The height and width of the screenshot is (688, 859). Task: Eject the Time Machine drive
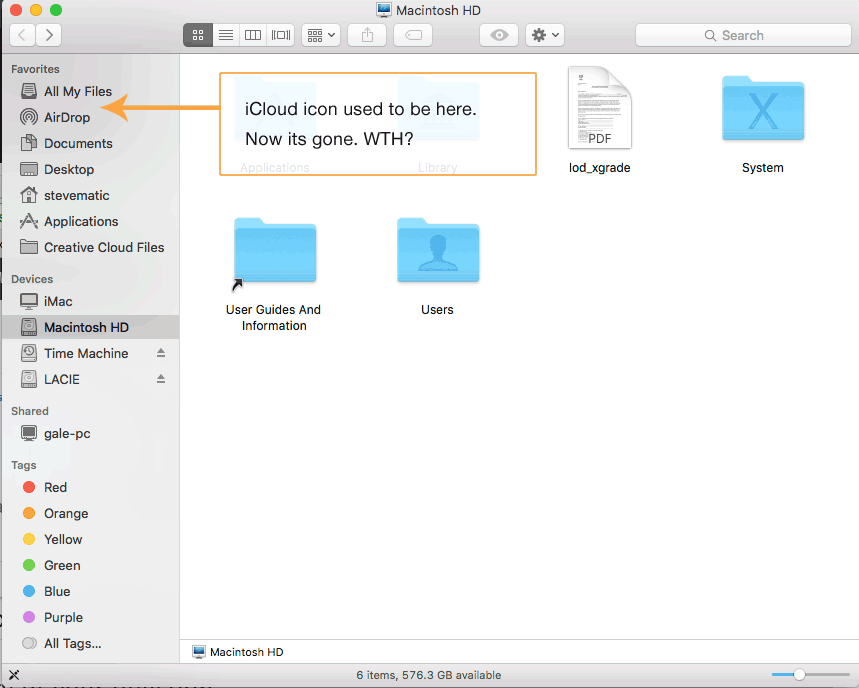[161, 353]
